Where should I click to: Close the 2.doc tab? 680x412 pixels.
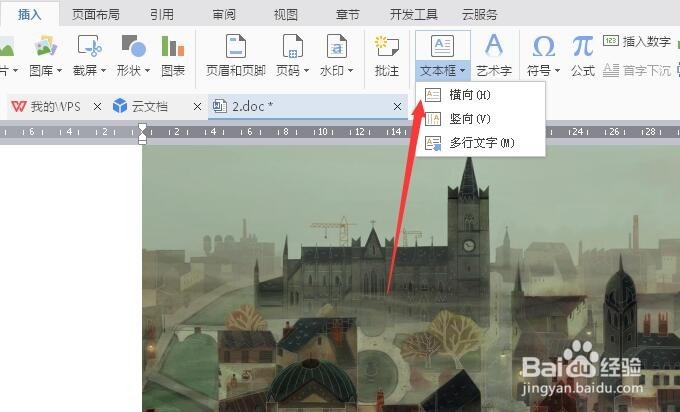[397, 106]
